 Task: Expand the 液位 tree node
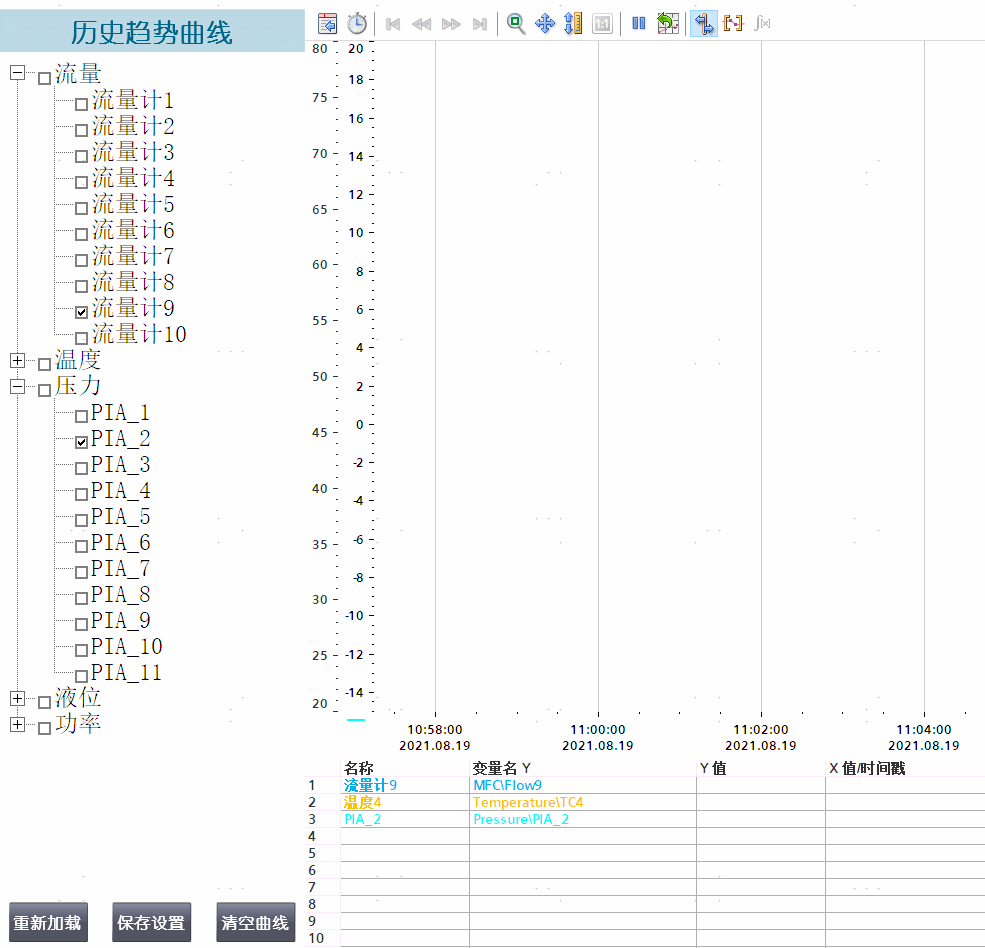point(18,699)
